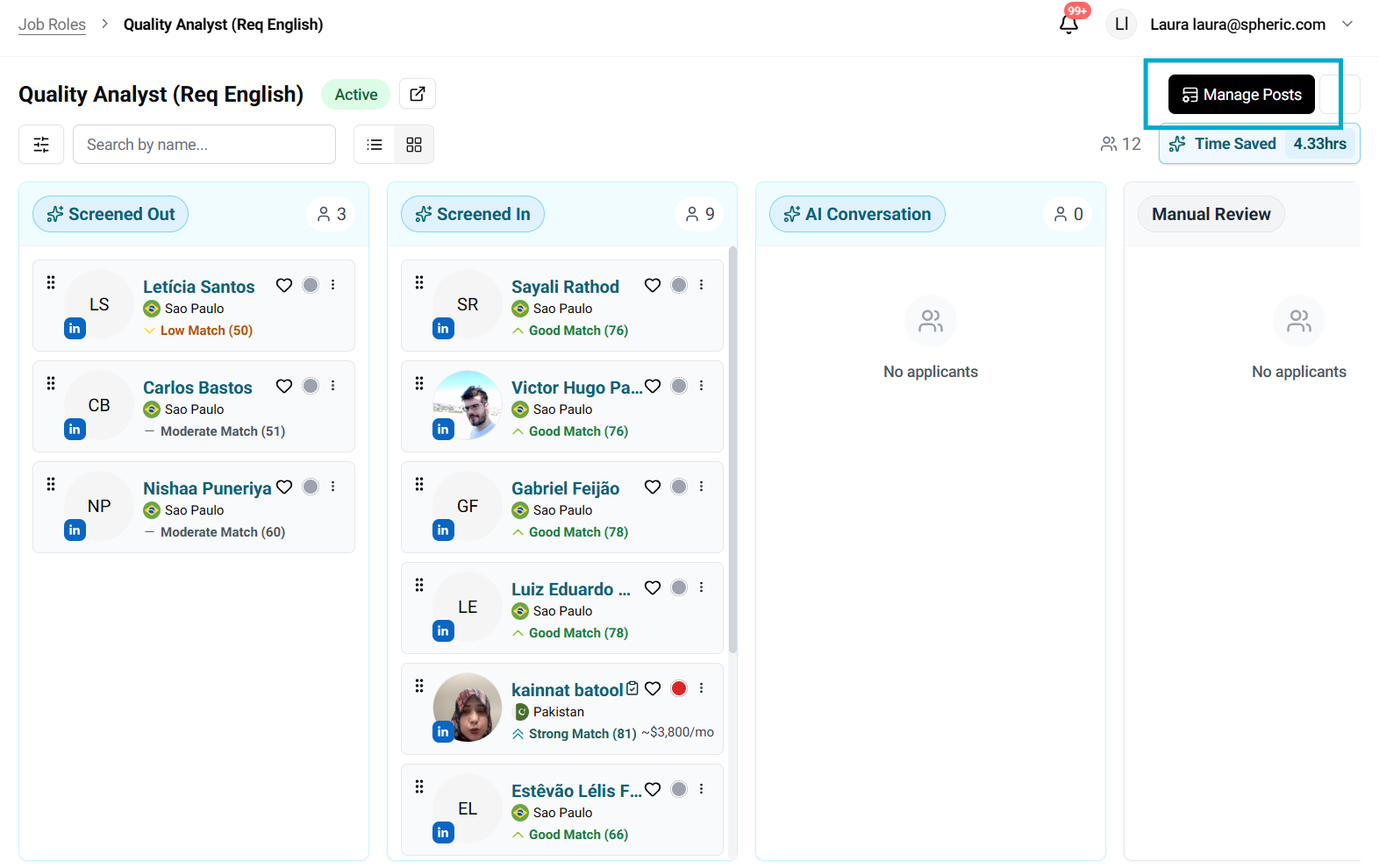Expand Strong Match (81) score details
The height and width of the screenshot is (868, 1379).
pos(574,734)
